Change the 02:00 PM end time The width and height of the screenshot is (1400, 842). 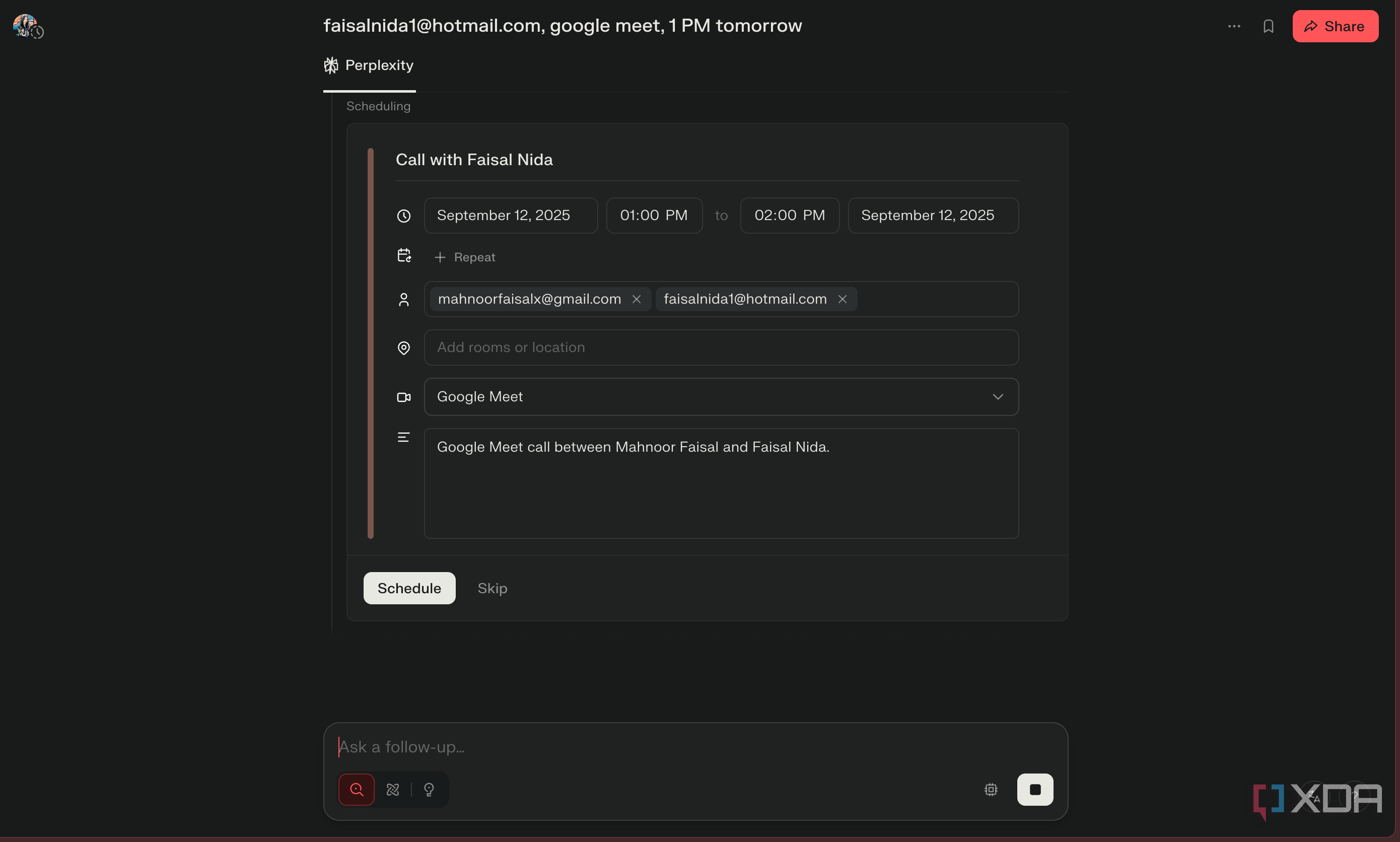(790, 215)
